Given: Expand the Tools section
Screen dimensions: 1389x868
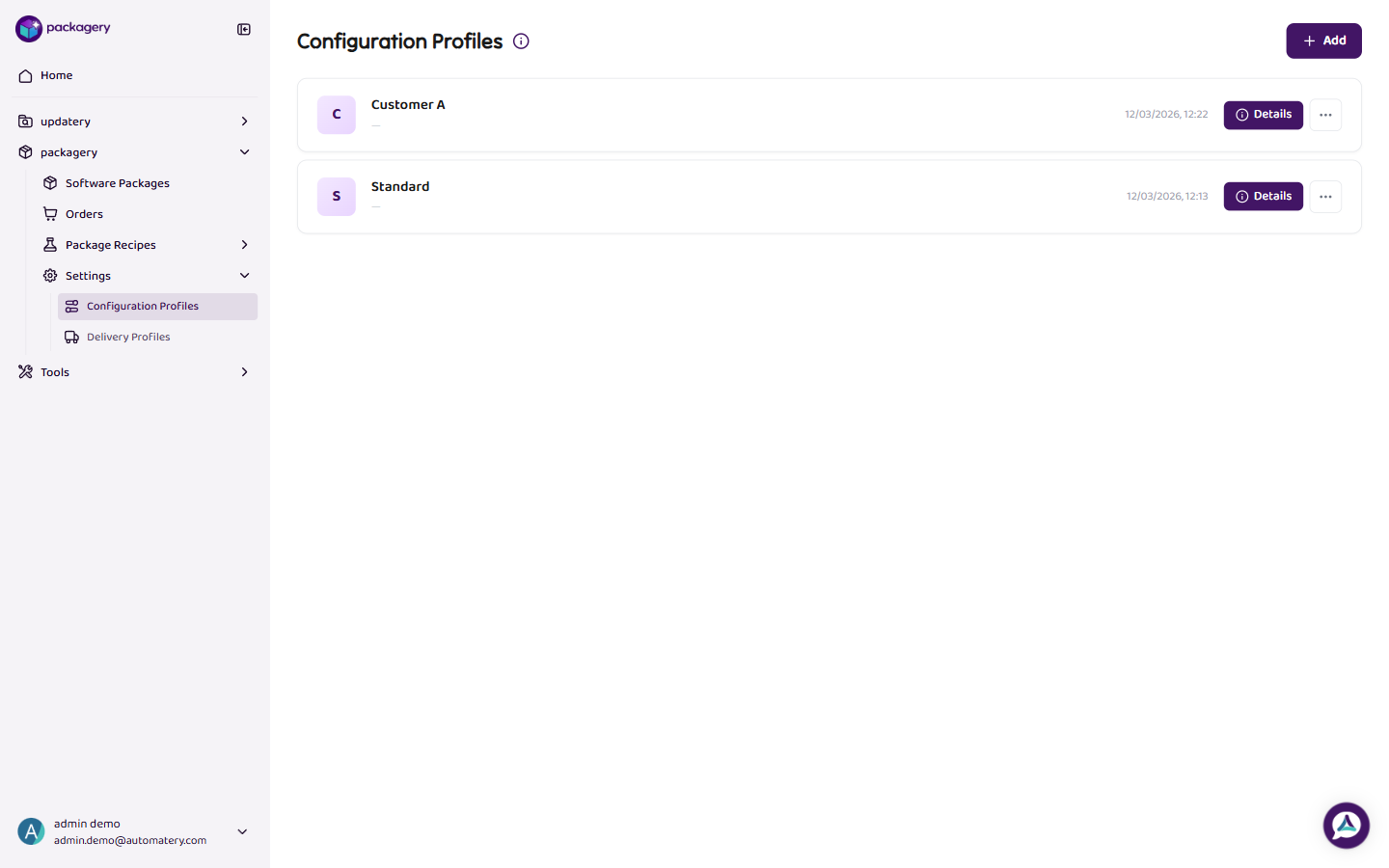Looking at the screenshot, I should click(244, 371).
